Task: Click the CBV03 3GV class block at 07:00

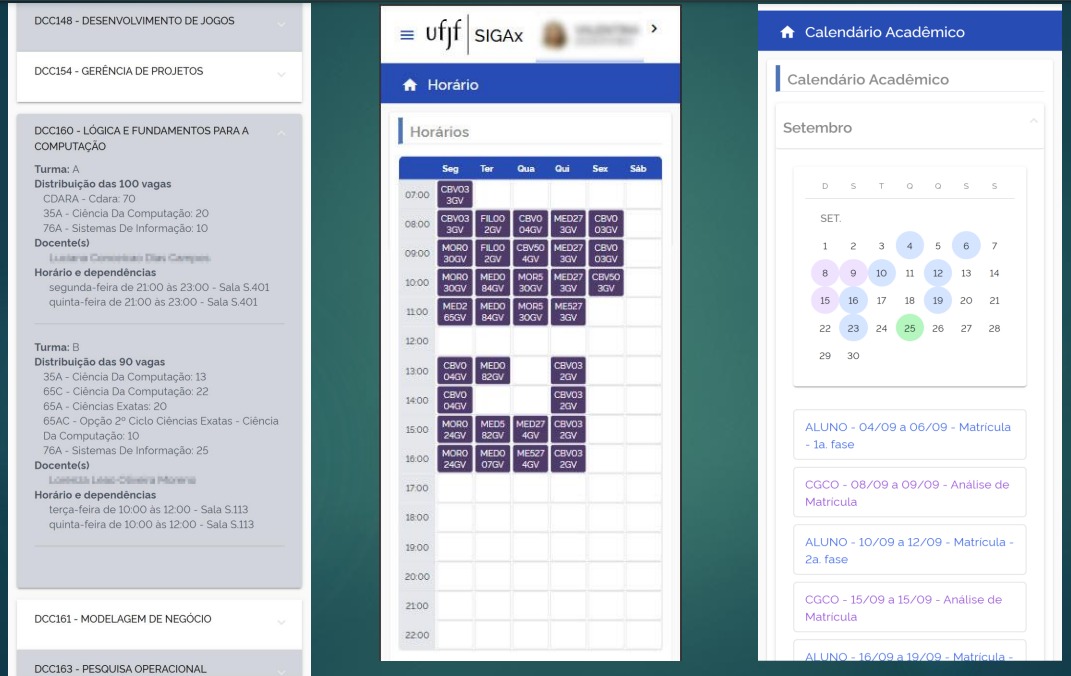Action: [455, 195]
